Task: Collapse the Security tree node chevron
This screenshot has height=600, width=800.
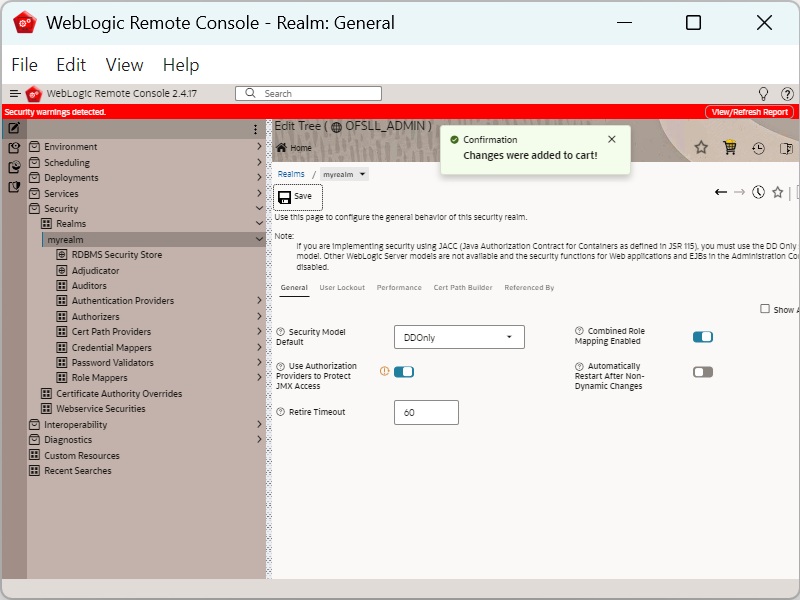Action: [259, 209]
